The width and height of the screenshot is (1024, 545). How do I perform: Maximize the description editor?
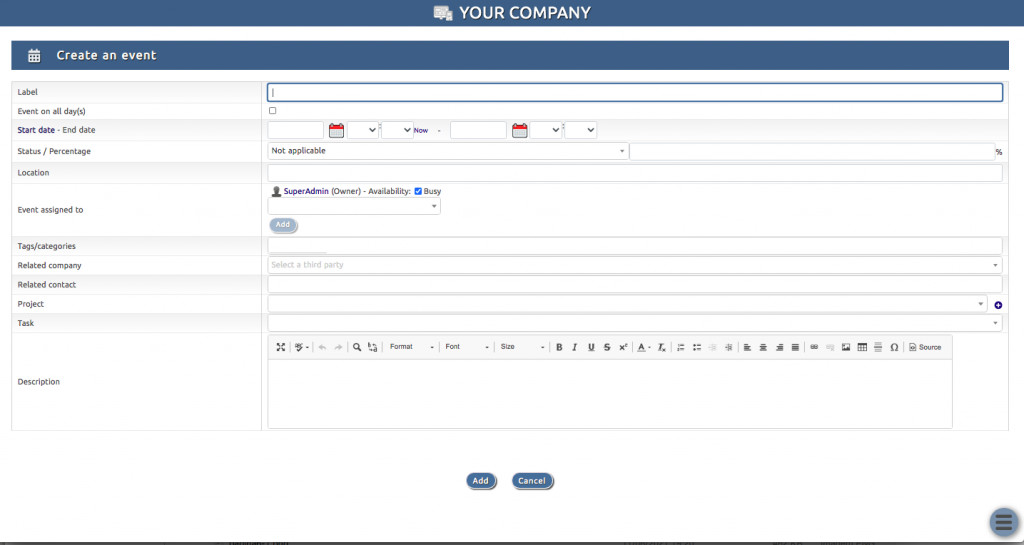click(280, 347)
